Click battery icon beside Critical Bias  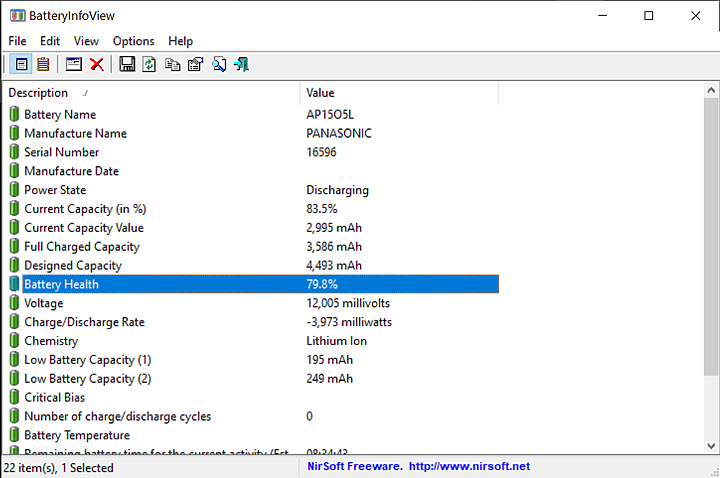click(15, 397)
